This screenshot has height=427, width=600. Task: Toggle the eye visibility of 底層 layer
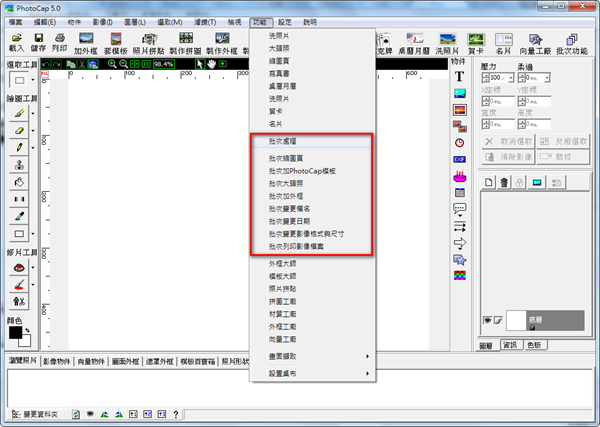tap(487, 320)
